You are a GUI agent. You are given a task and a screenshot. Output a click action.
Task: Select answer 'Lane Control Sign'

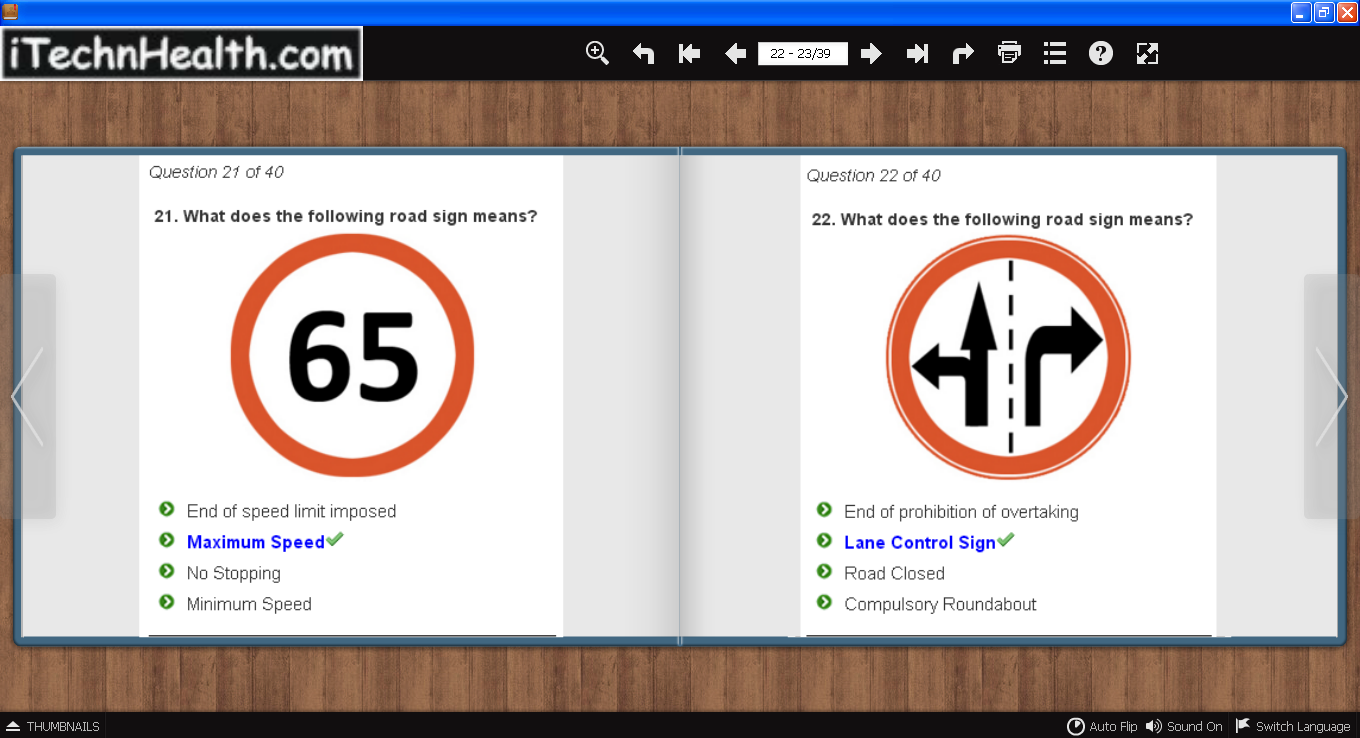coord(920,543)
